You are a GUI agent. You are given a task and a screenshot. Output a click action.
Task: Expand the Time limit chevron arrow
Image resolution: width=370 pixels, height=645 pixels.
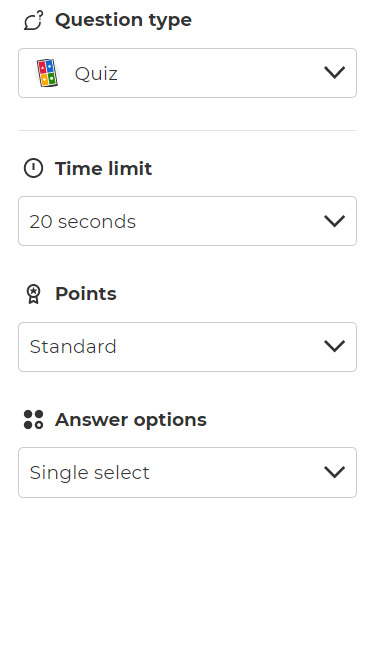(x=334, y=221)
